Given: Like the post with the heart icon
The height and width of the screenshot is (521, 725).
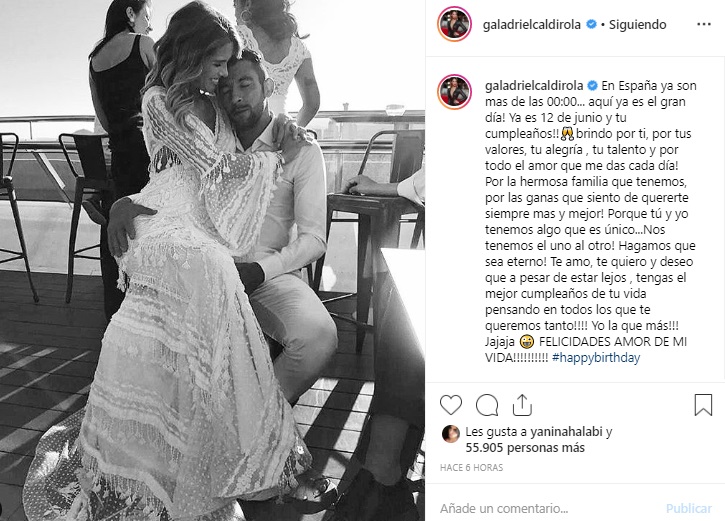Looking at the screenshot, I should [451, 405].
